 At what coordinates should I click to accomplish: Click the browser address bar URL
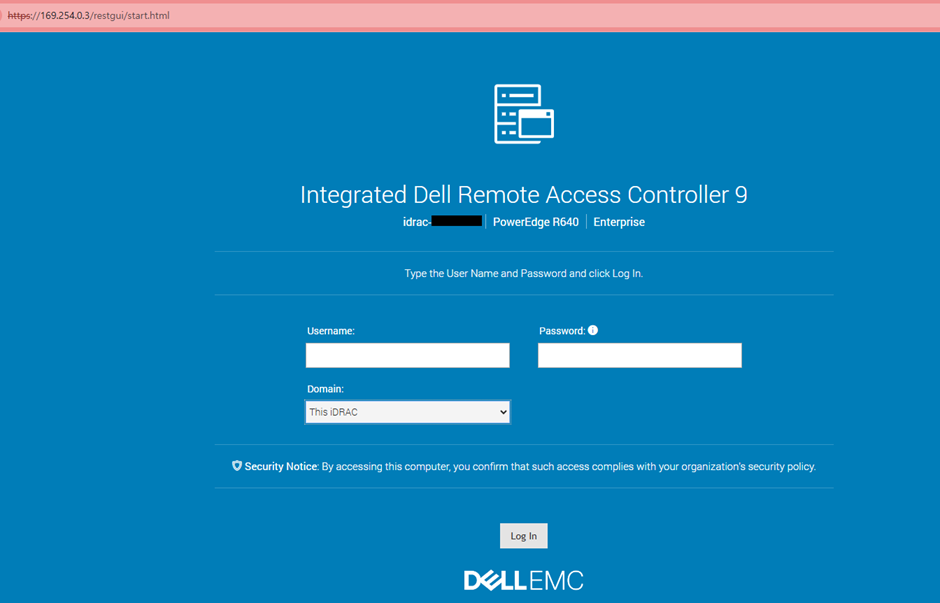pos(89,16)
